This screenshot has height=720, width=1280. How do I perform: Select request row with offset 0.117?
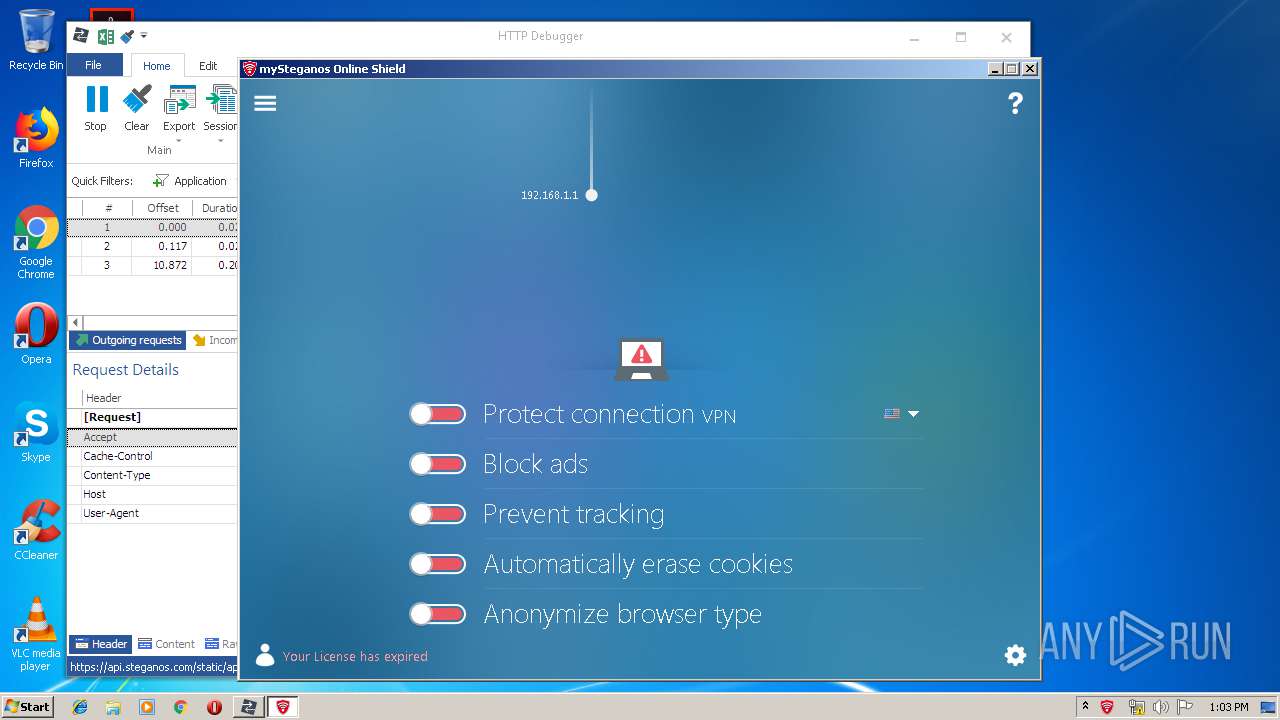coord(152,246)
